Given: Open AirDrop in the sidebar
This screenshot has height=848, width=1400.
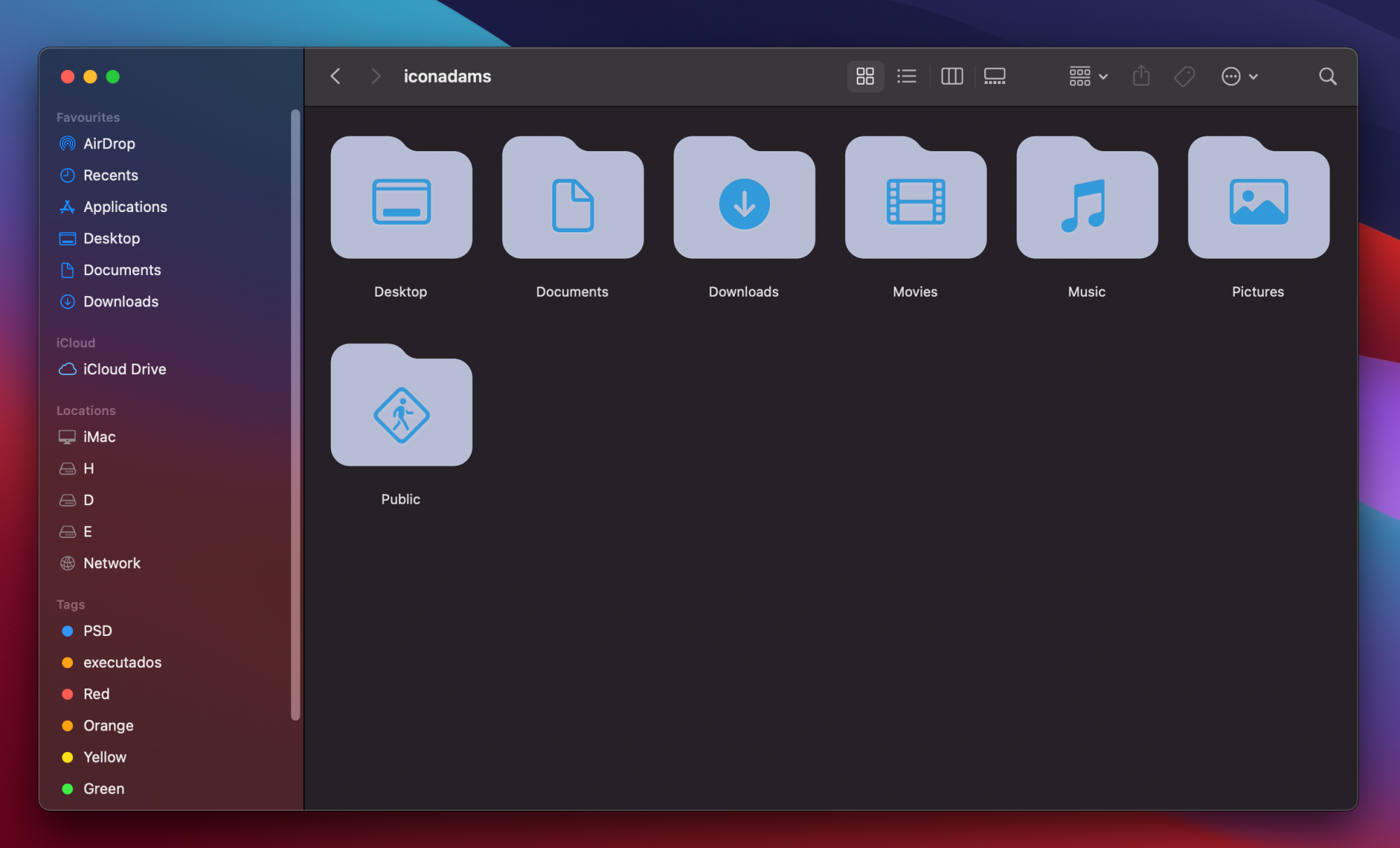Looking at the screenshot, I should click(x=108, y=143).
